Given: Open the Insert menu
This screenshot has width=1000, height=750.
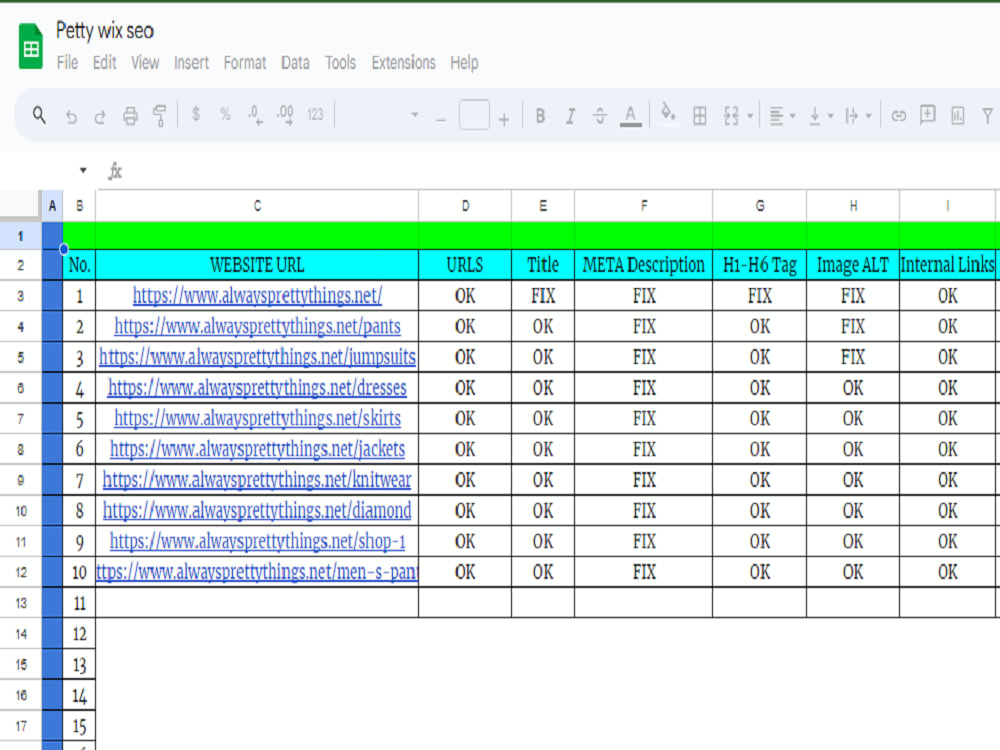Looking at the screenshot, I should click(191, 62).
